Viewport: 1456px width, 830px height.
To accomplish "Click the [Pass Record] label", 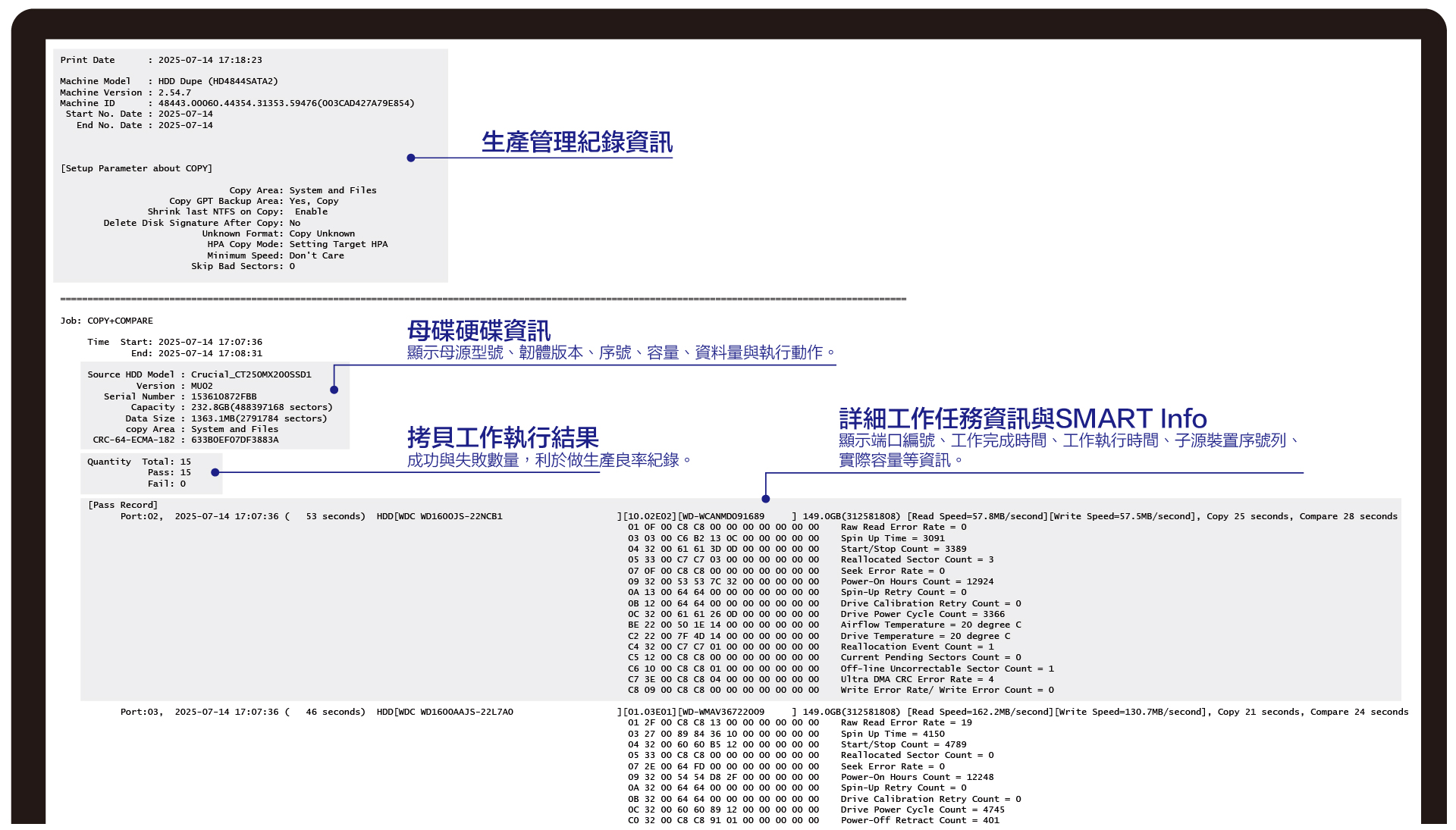I will click(x=123, y=505).
